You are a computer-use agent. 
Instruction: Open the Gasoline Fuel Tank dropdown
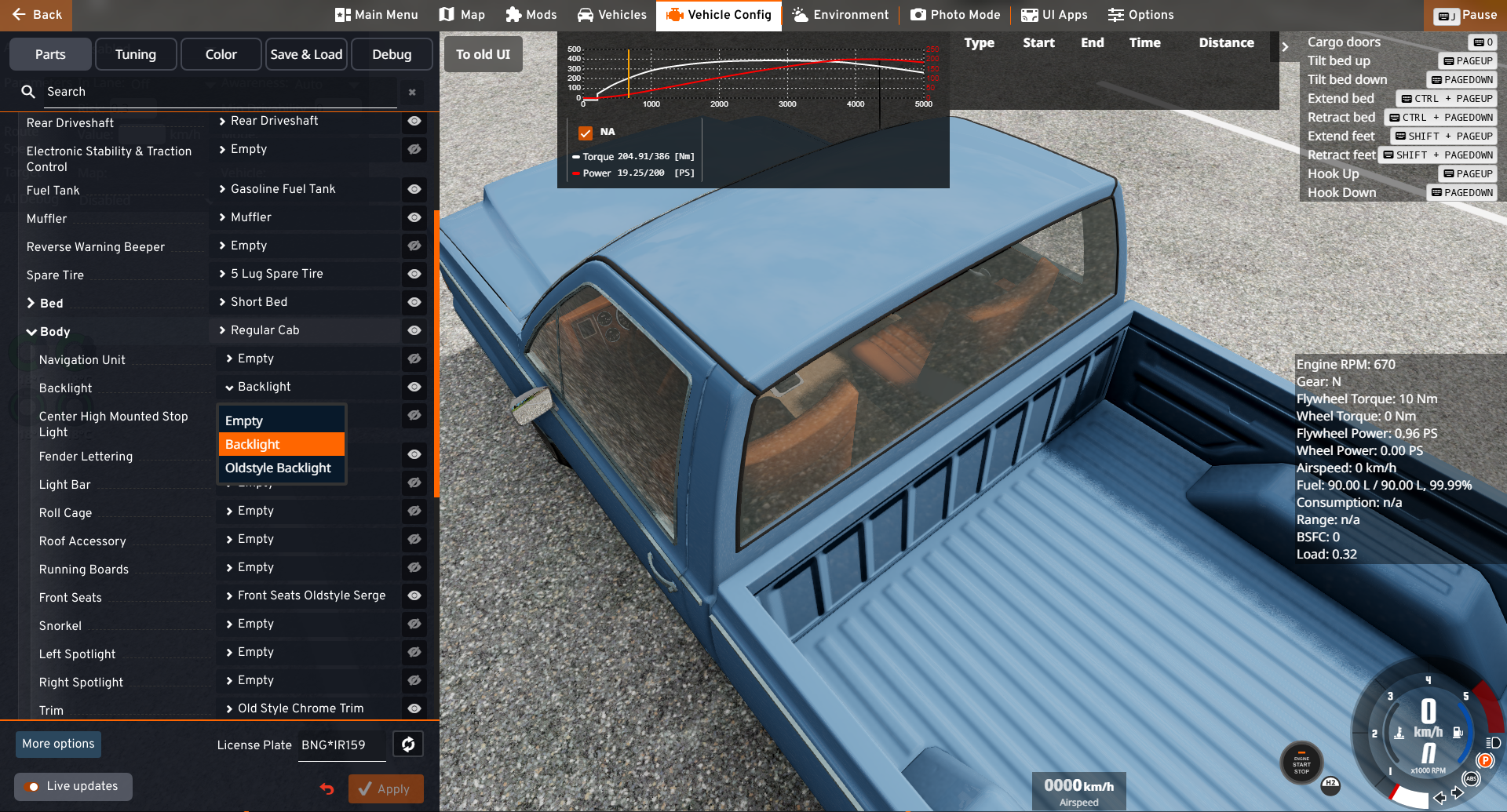306,189
